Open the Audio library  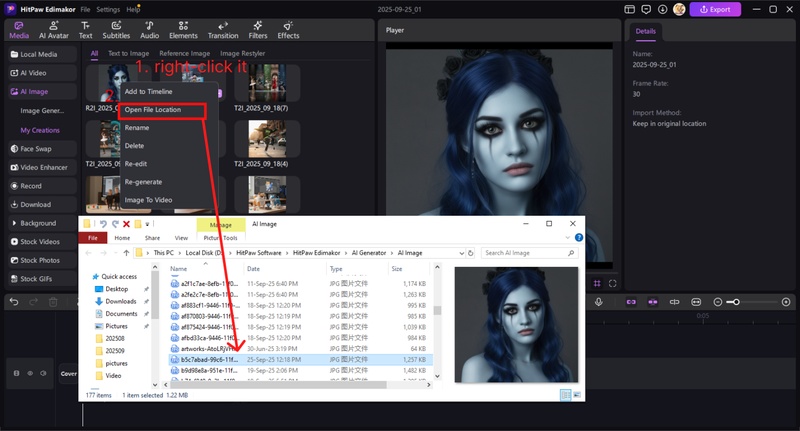click(x=149, y=30)
